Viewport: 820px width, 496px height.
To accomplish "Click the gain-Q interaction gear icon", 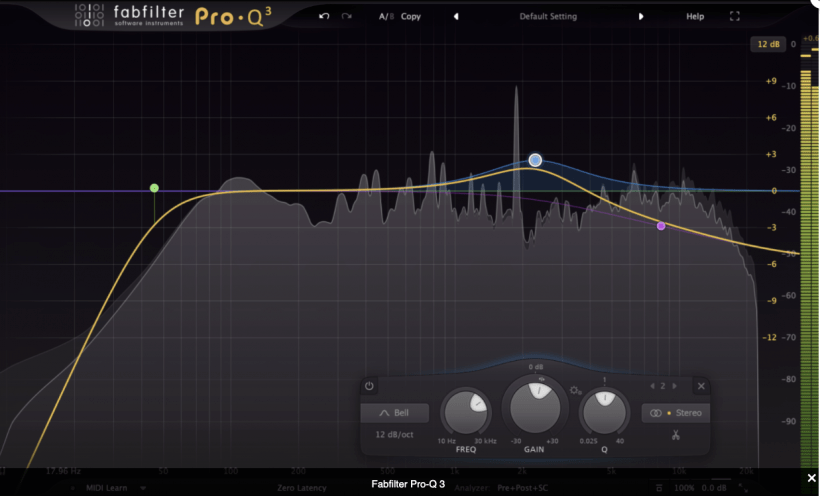I will [575, 390].
